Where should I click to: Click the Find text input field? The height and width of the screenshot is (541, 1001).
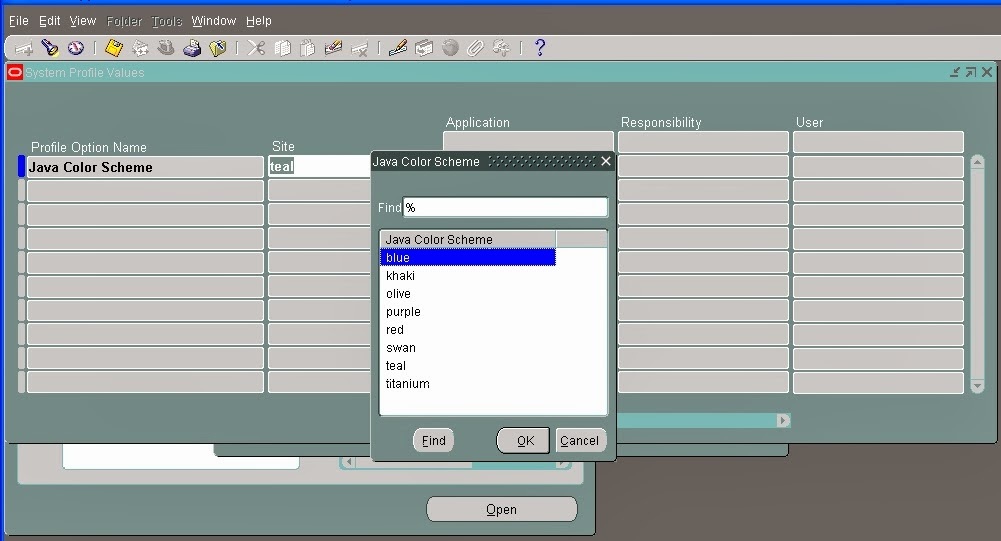click(506, 208)
